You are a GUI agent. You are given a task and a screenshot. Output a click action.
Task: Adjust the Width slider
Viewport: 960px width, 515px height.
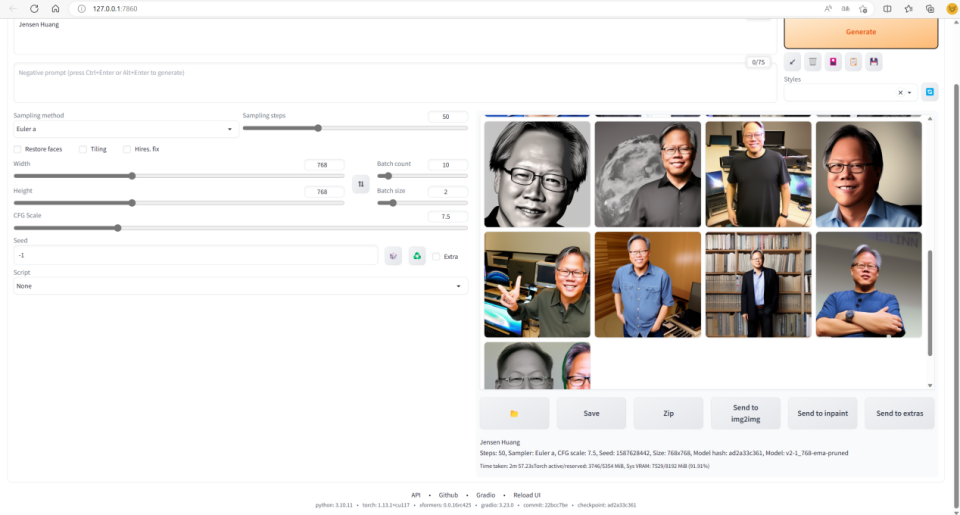pyautogui.click(x=179, y=176)
